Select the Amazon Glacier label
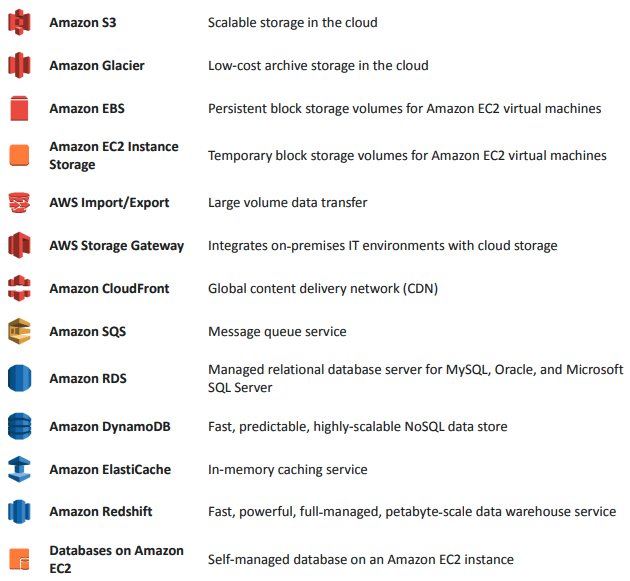Image resolution: width=630 pixels, height=581 pixels. tap(97, 65)
